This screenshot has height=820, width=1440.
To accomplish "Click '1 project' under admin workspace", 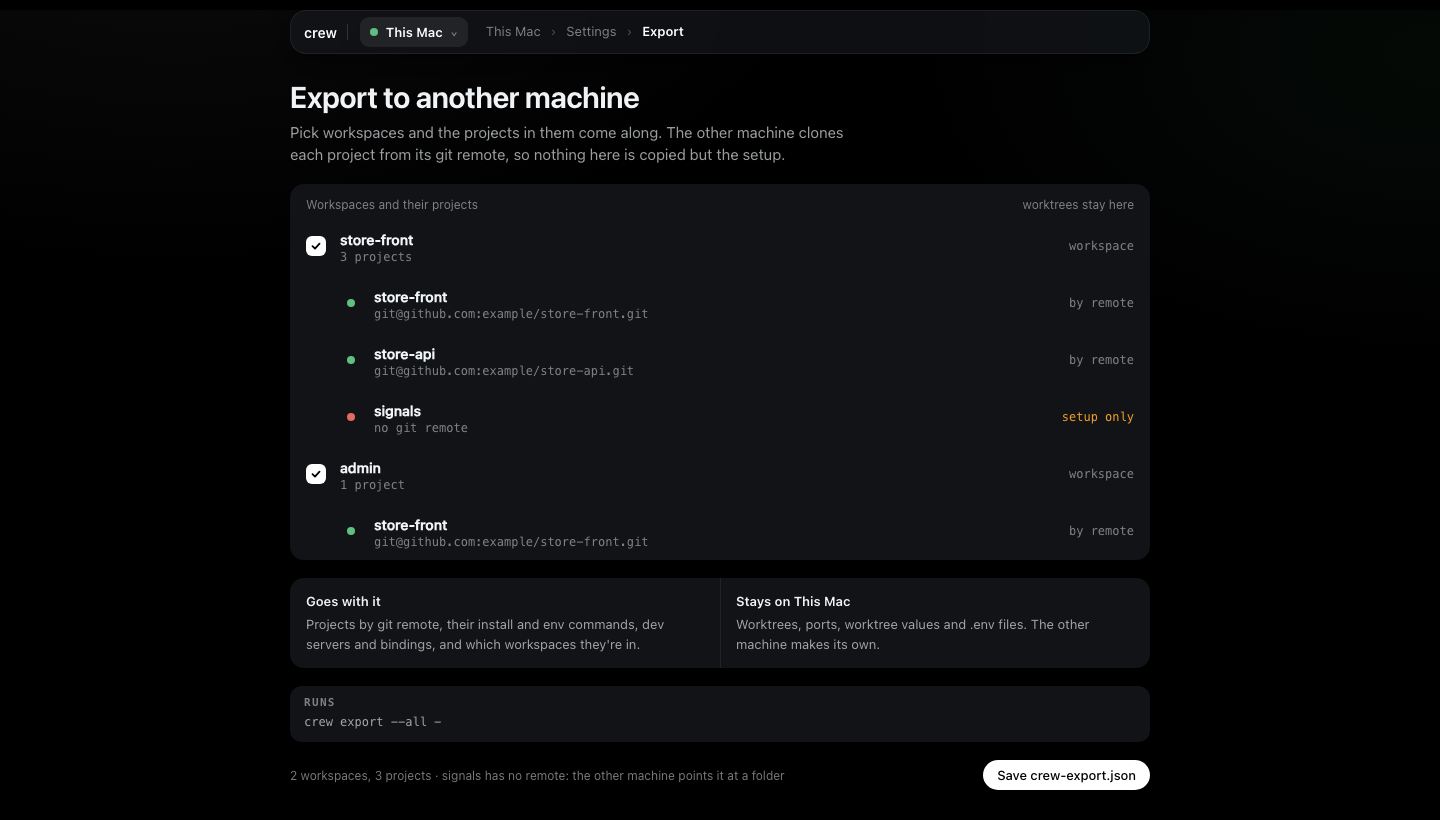I will [x=372, y=485].
